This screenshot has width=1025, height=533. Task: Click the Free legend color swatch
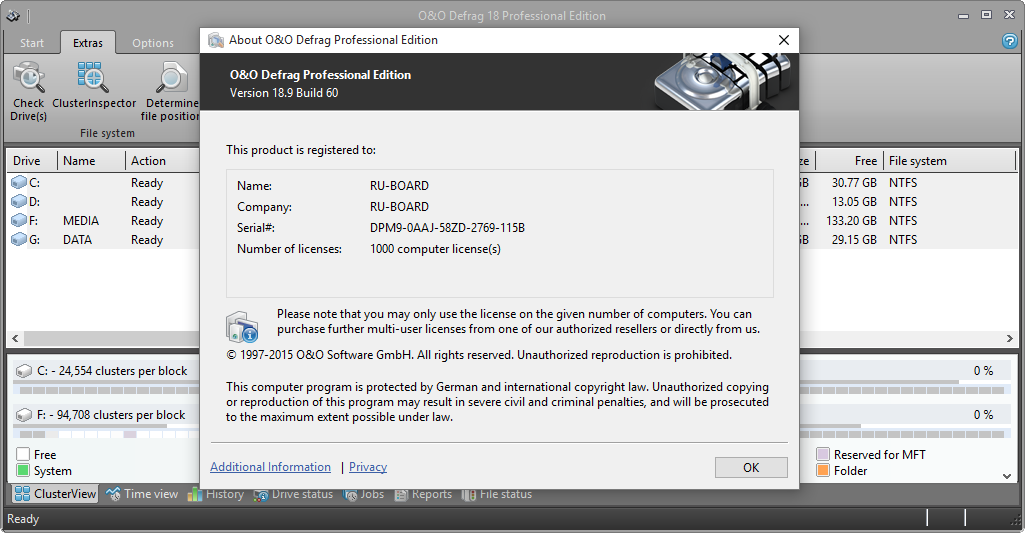pos(23,454)
